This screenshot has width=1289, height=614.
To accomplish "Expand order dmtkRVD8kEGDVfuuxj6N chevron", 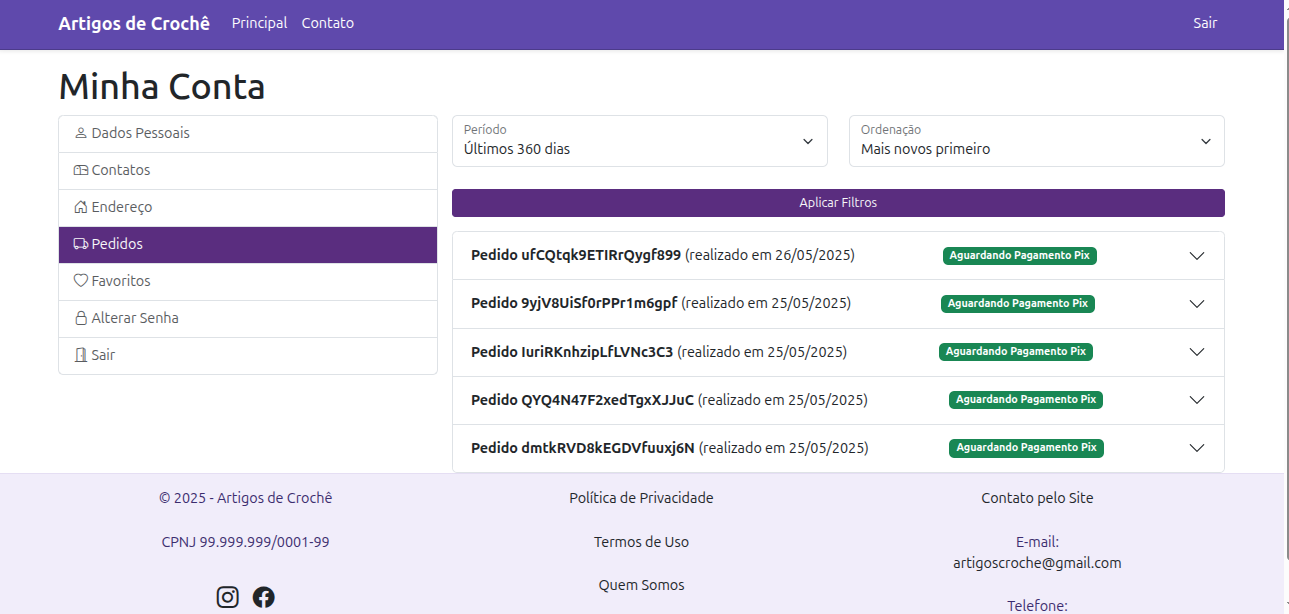I will coord(1197,448).
